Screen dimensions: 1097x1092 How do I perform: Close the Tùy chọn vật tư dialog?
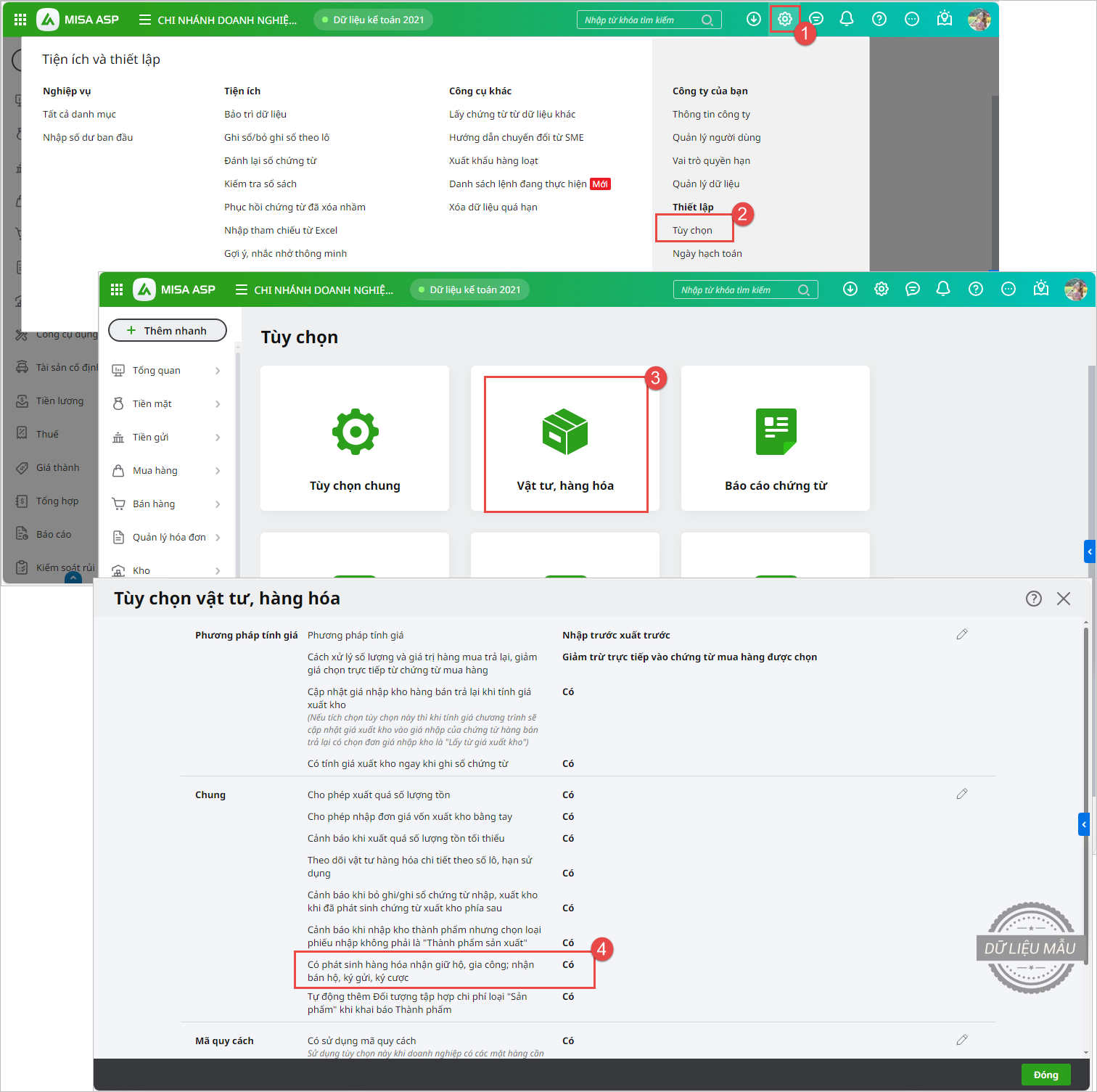pos(1063,599)
